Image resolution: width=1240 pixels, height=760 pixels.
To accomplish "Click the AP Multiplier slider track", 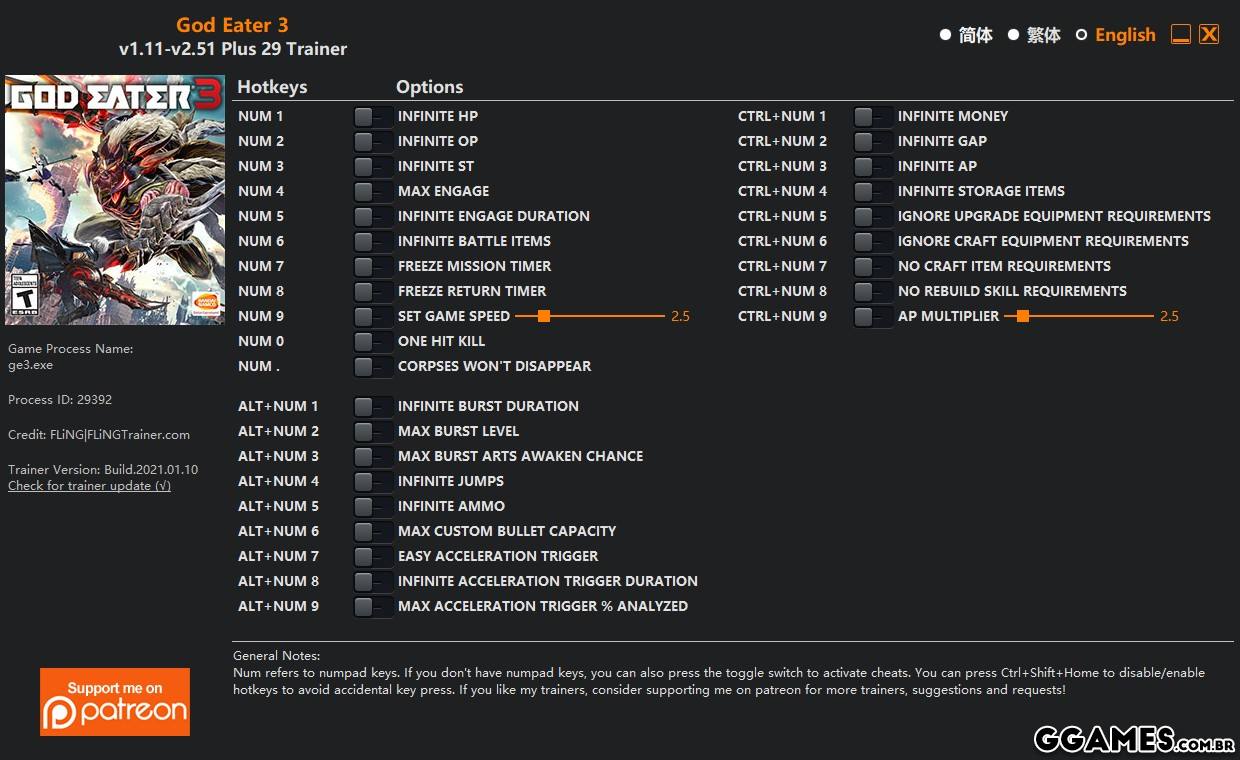I will point(1090,316).
